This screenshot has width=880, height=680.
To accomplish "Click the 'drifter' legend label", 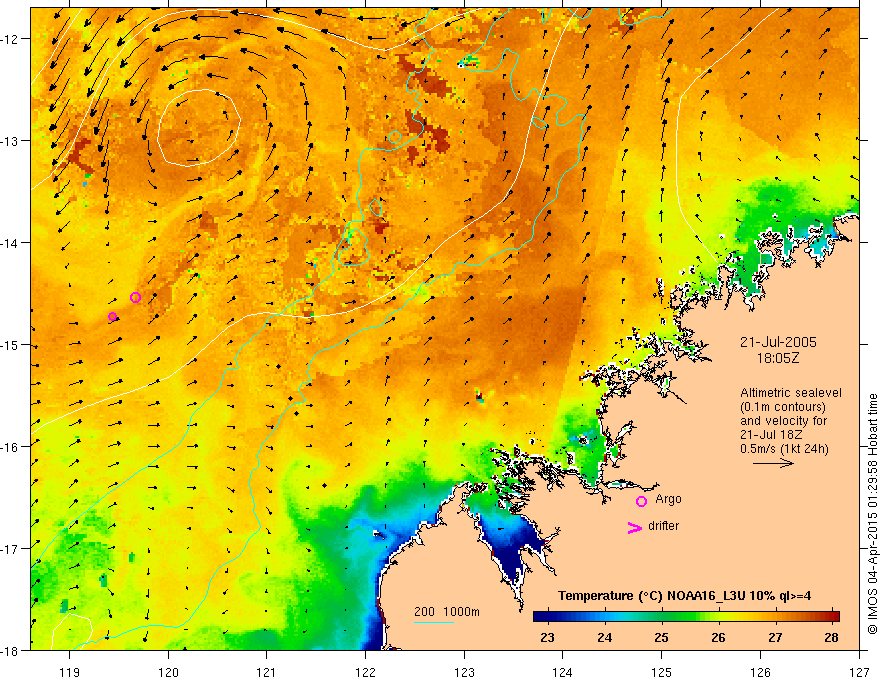I will click(x=663, y=526).
